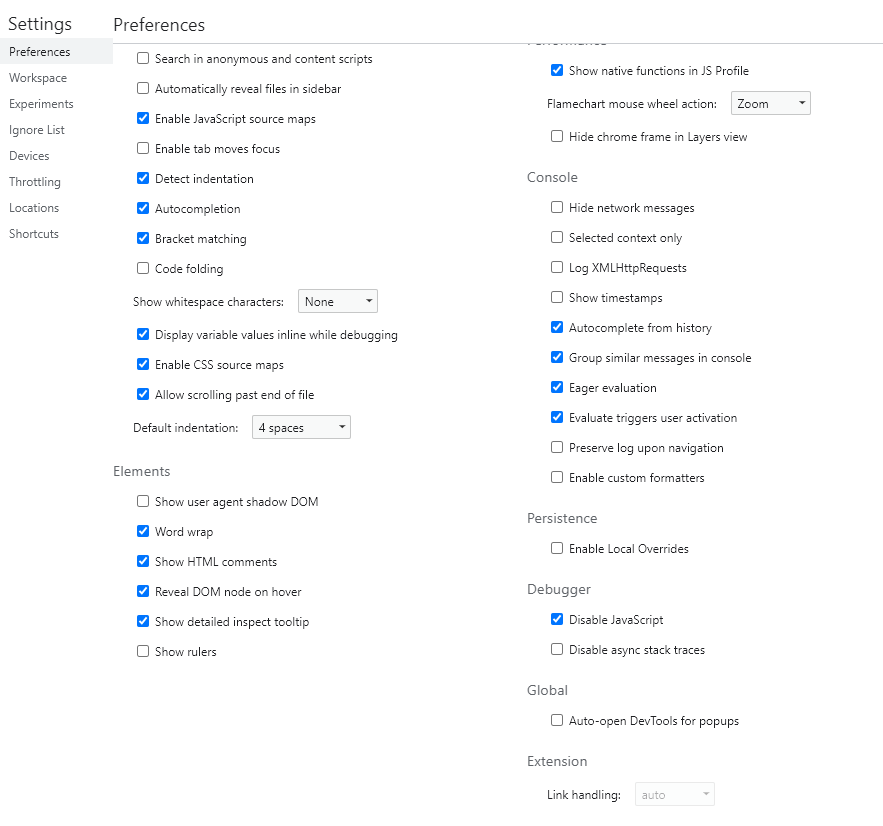Viewport: 883px width, 826px height.
Task: Turn on Show timestamps in Console
Action: pyautogui.click(x=557, y=297)
